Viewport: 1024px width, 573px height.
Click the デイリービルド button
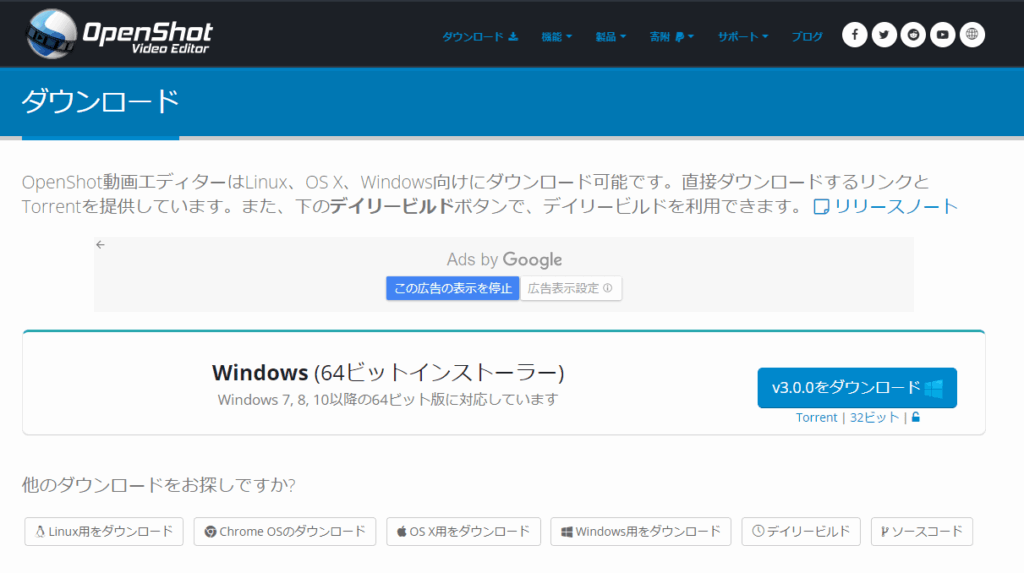(801, 531)
